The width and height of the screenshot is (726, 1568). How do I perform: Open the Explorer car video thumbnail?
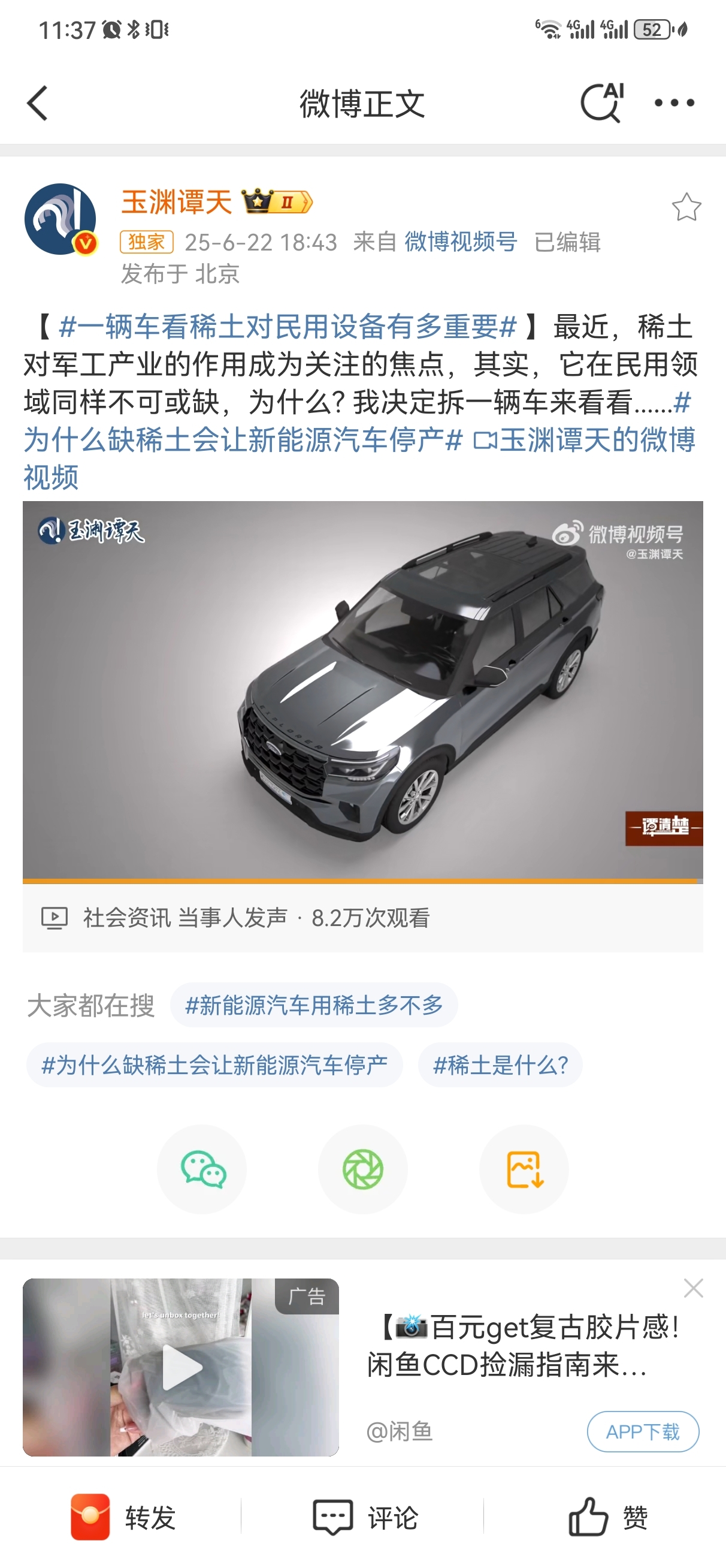click(362, 690)
